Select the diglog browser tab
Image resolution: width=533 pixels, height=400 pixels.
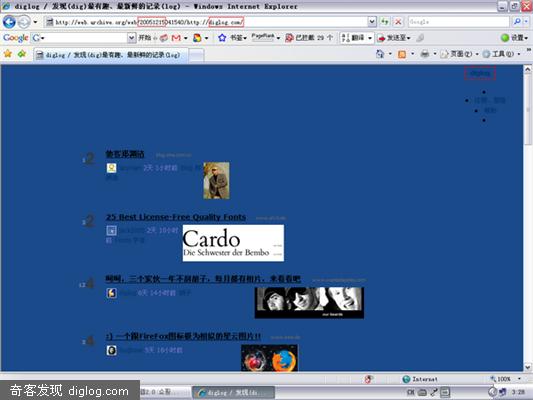[x=109, y=55]
